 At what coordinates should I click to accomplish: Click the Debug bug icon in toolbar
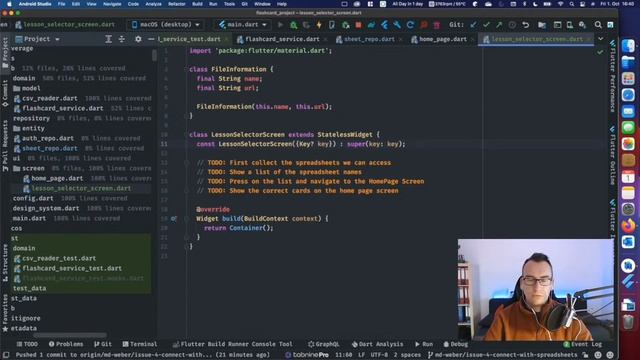pos(293,25)
